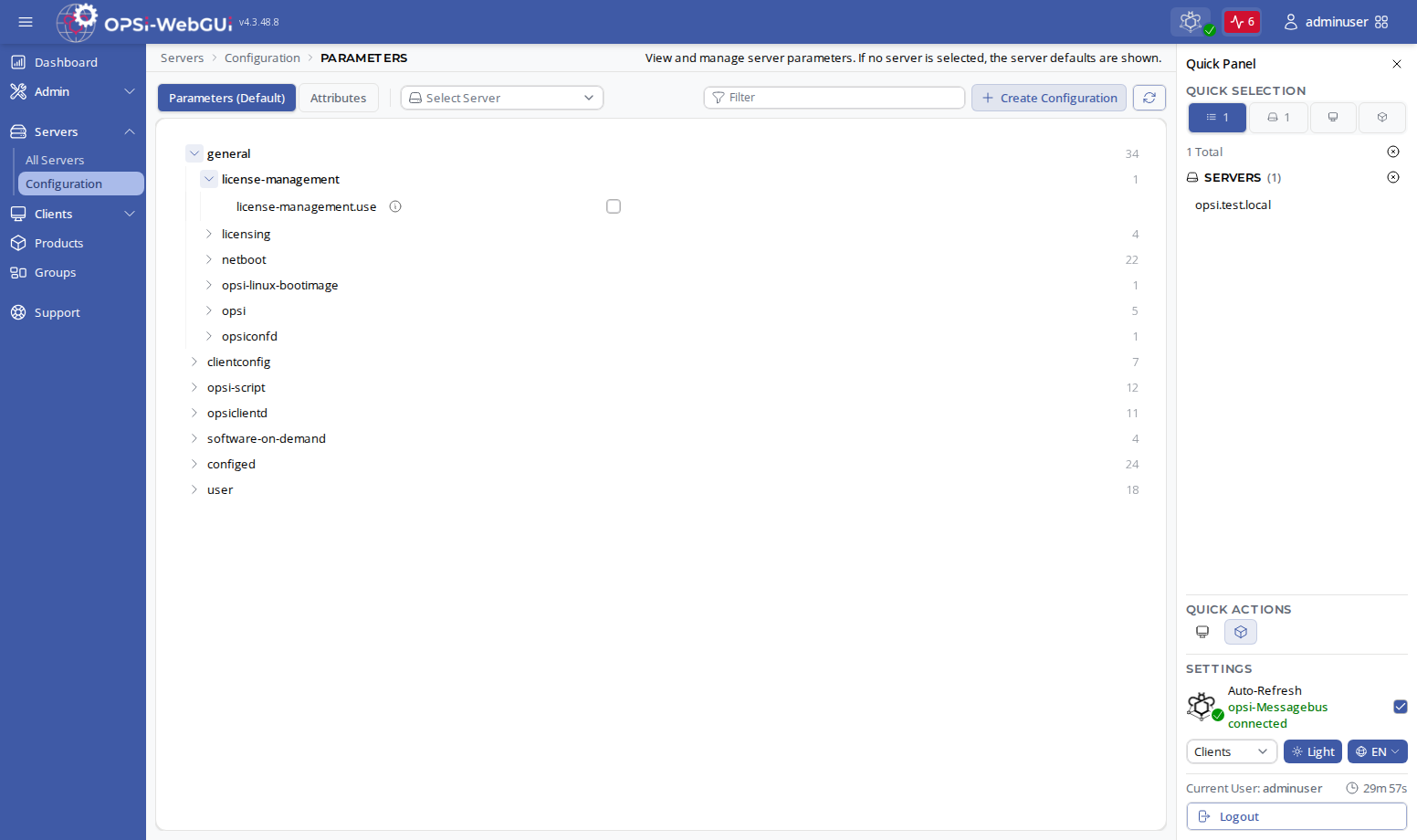Switch to Parameters (Default) tab
1417x840 pixels.
tap(226, 98)
